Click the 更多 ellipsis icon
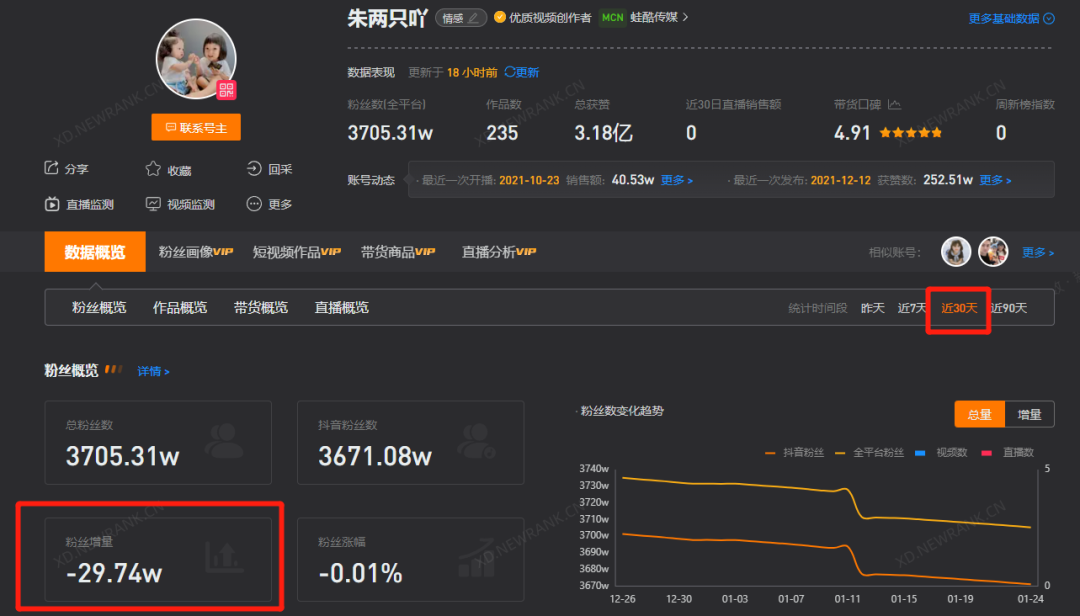The width and height of the screenshot is (1080, 616). pyautogui.click(x=252, y=203)
